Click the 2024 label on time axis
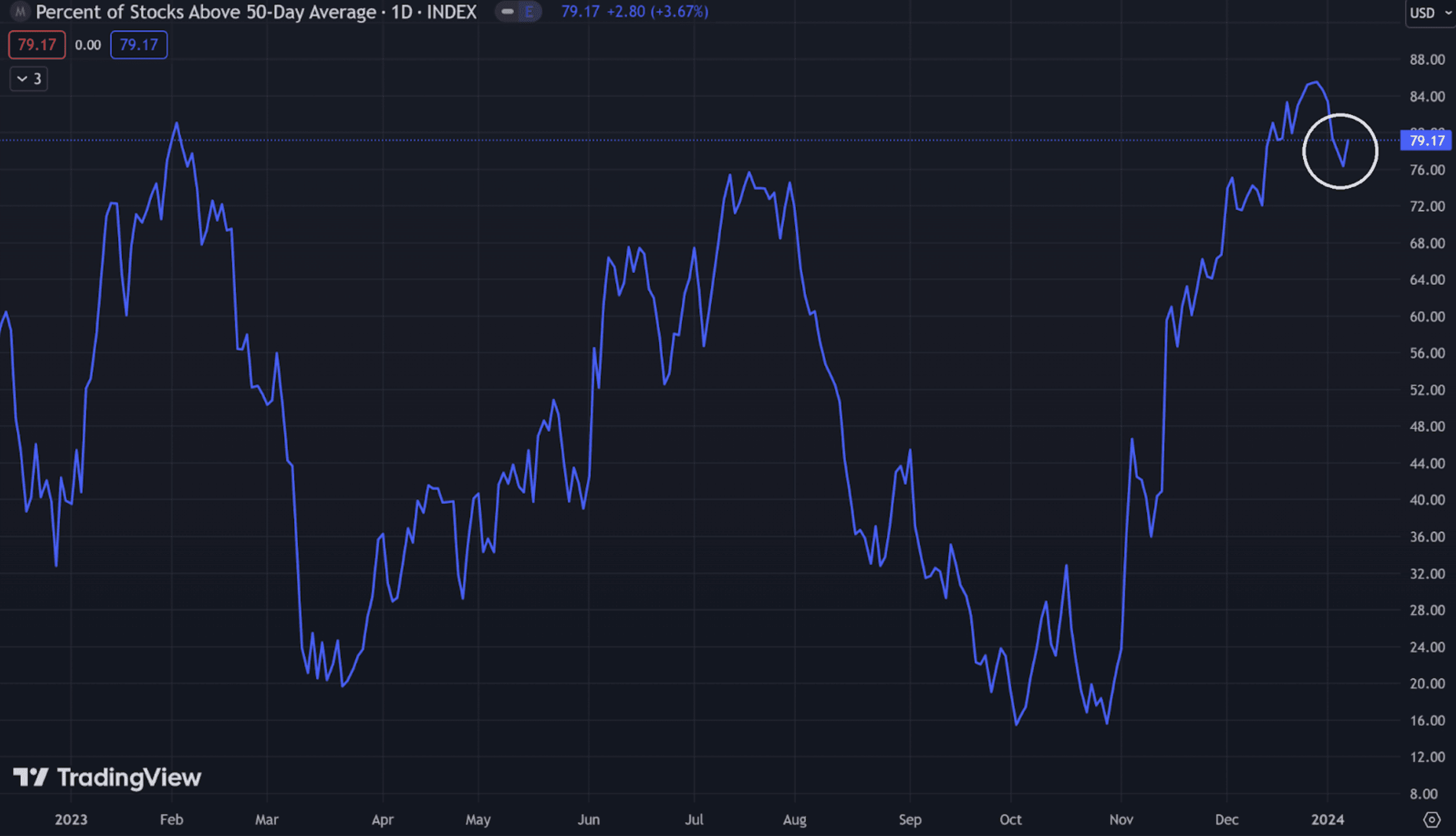Image resolution: width=1456 pixels, height=836 pixels. [1327, 819]
